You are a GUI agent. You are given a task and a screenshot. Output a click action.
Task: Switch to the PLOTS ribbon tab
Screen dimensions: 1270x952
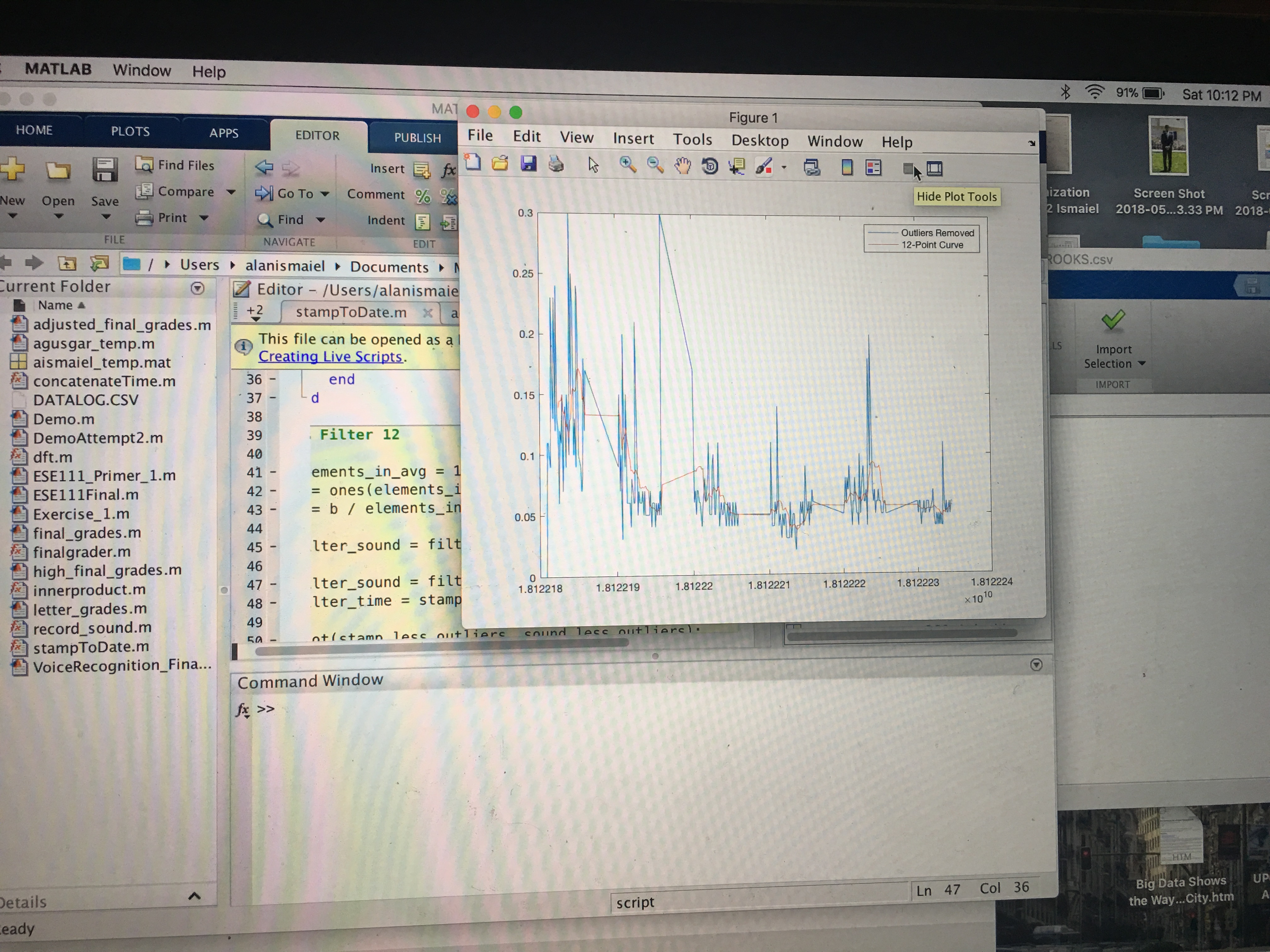tap(130, 131)
